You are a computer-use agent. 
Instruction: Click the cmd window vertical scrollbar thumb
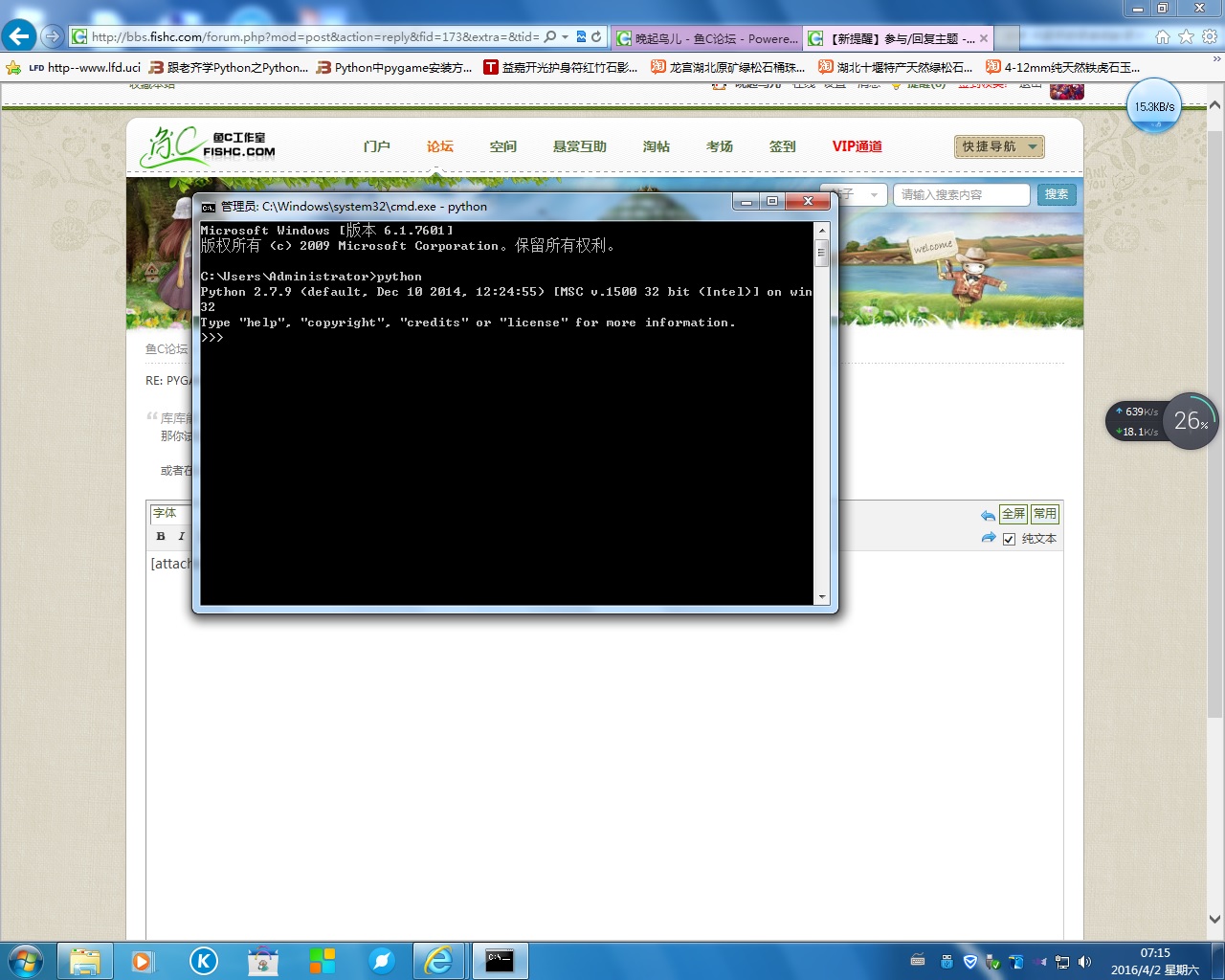(821, 253)
